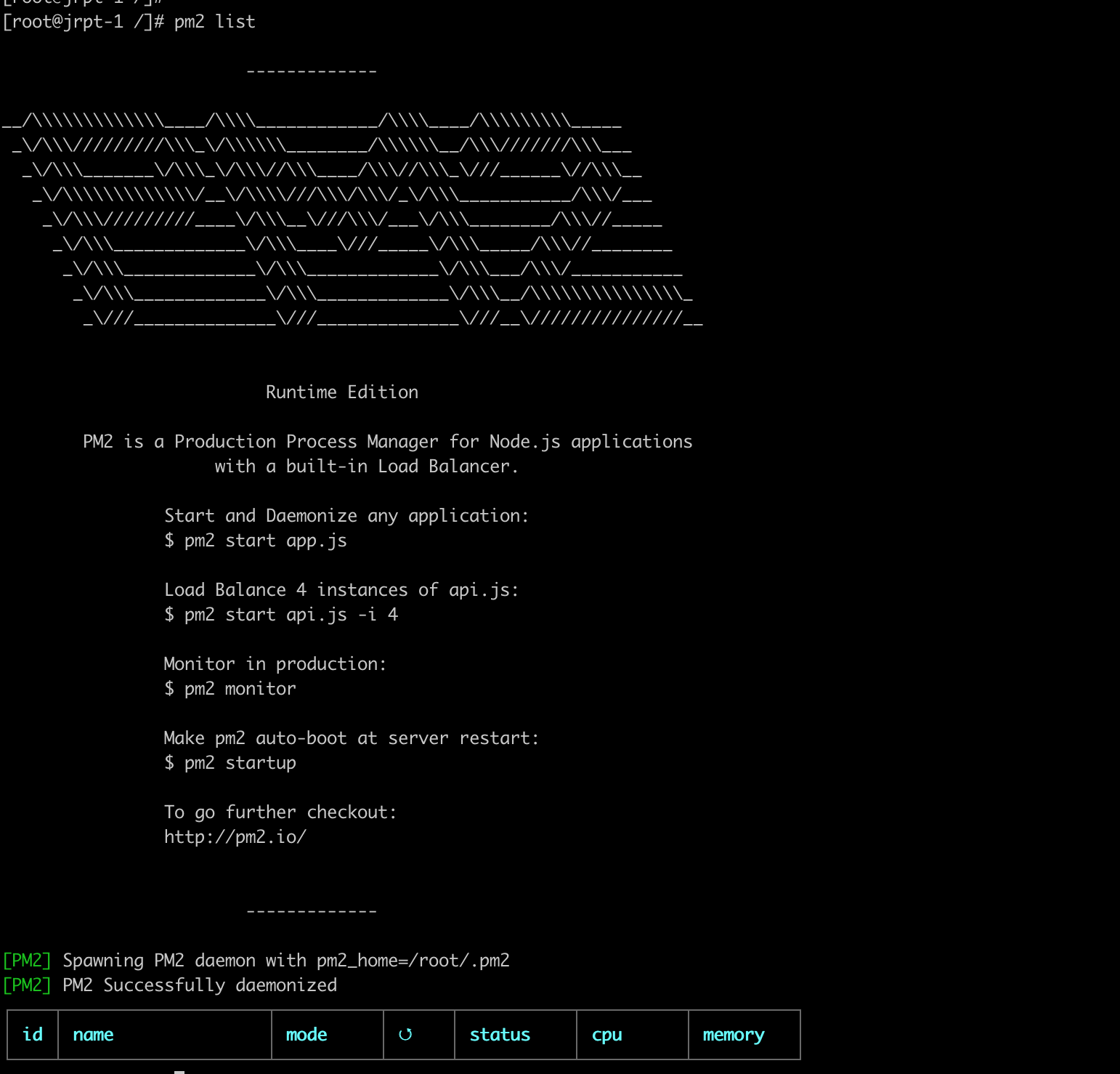Click the 'To go further checkout:' text
This screenshot has width=1120, height=1074.
(280, 812)
